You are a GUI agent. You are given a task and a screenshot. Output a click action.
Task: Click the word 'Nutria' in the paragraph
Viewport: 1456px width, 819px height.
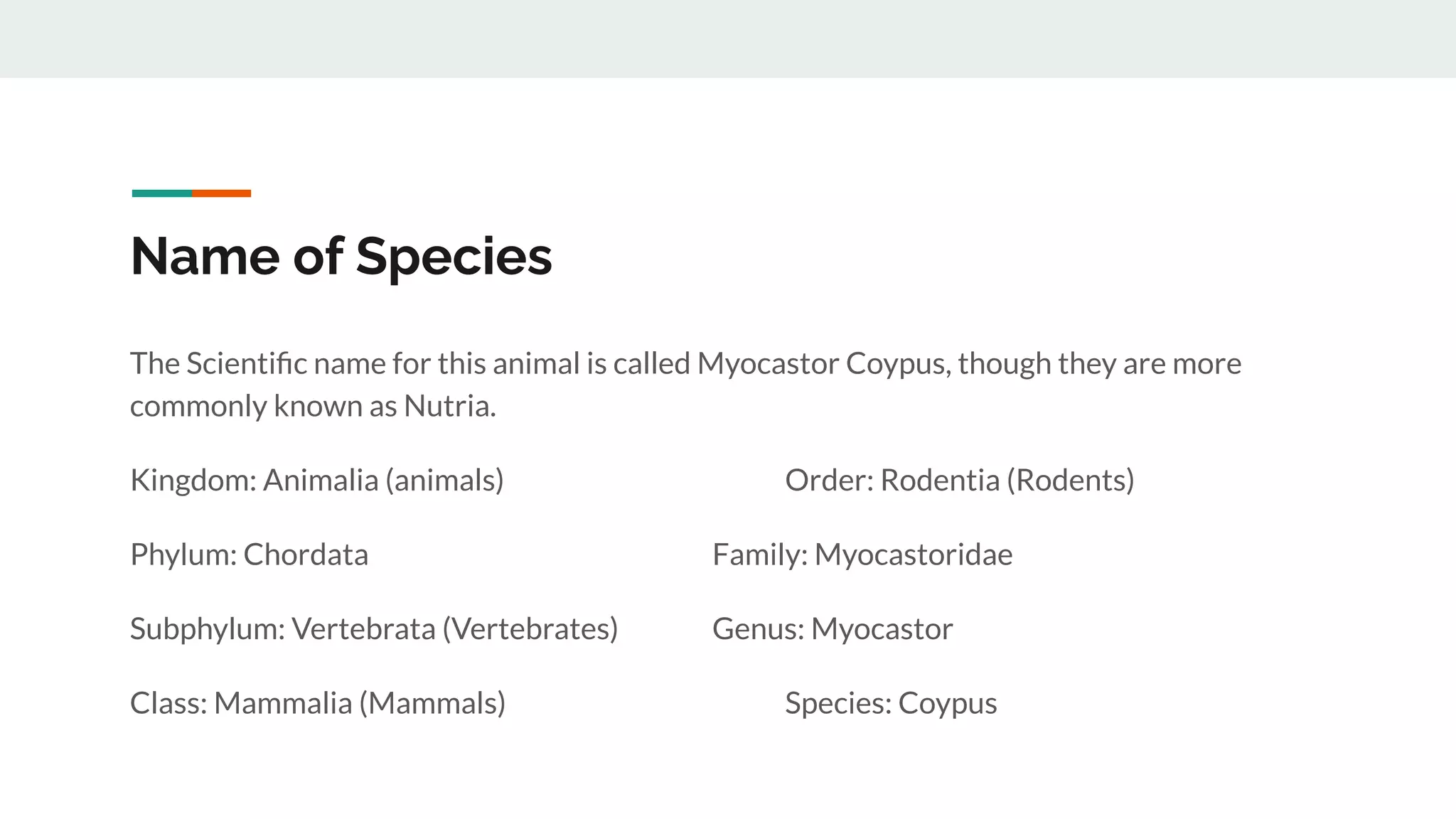447,407
